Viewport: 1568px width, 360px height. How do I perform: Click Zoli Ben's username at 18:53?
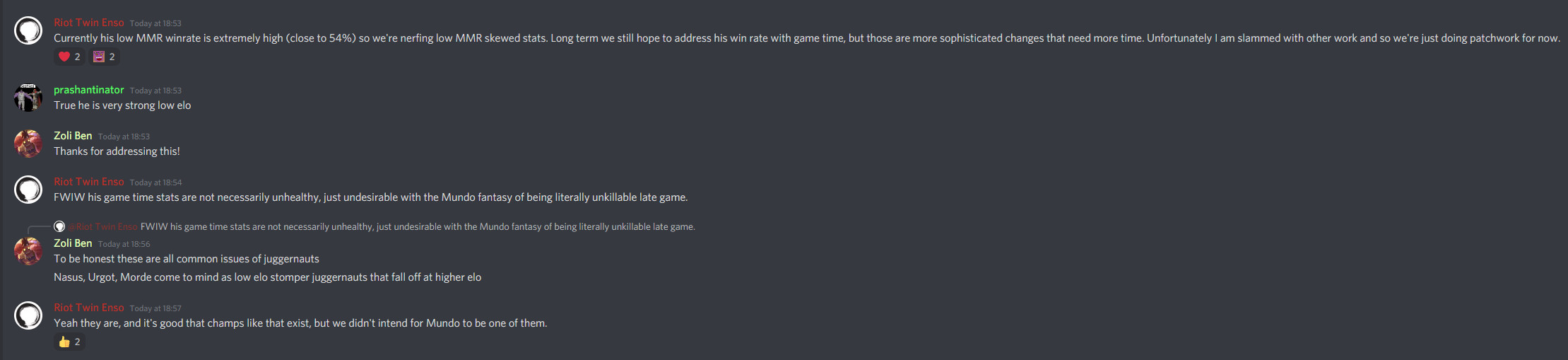[x=73, y=136]
